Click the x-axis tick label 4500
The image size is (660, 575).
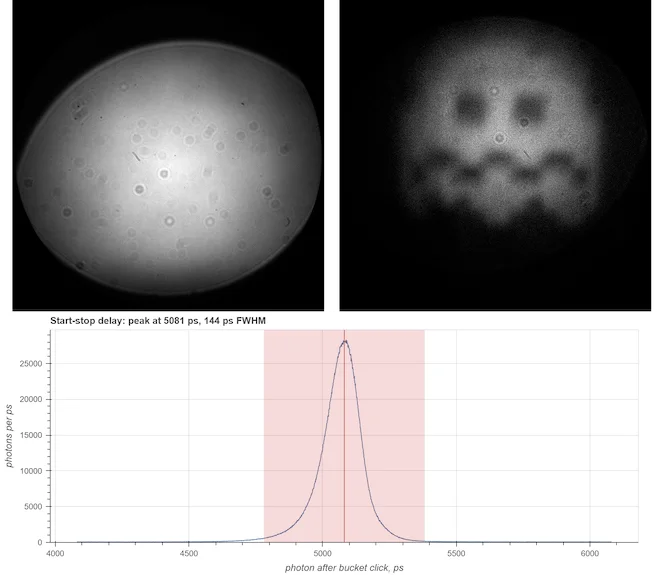coord(189,553)
